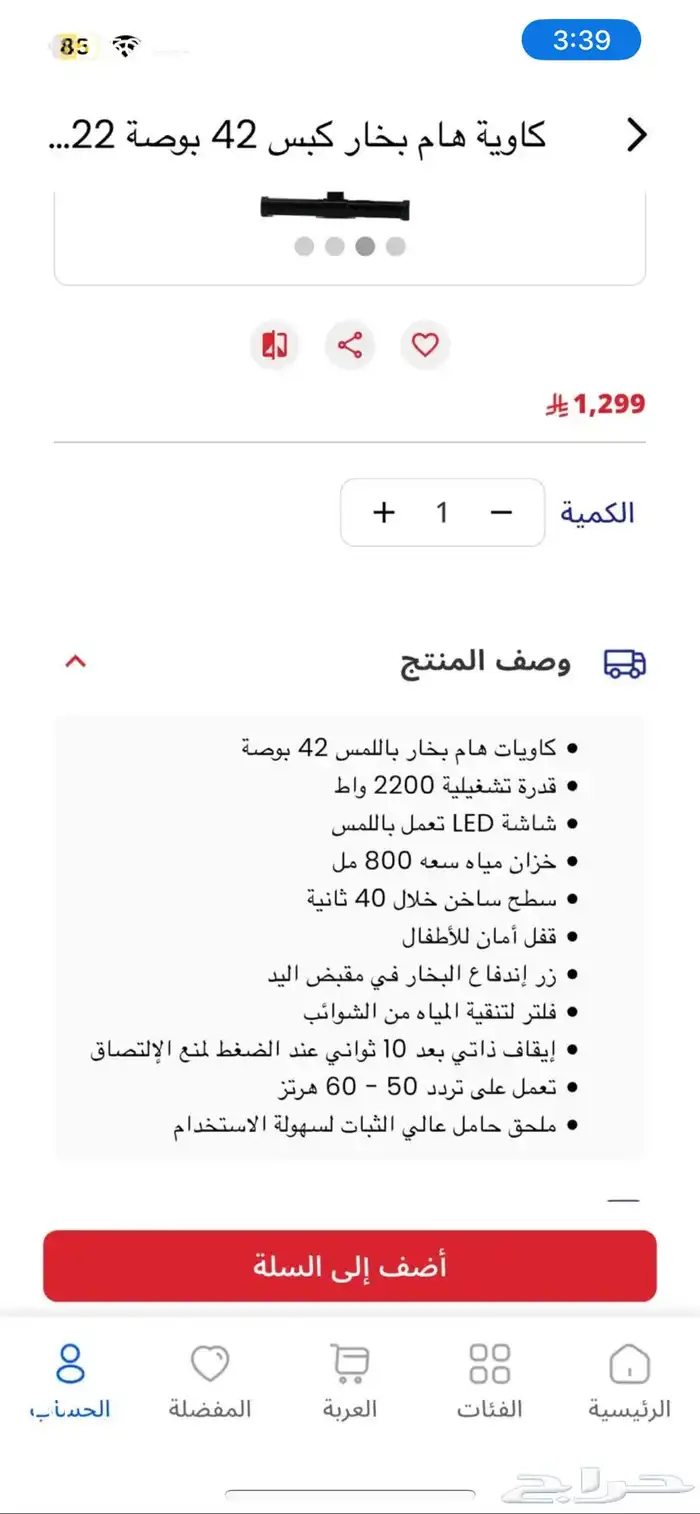The width and height of the screenshot is (700, 1514).
Task: Tap the black product image thumbnail
Action: [x=333, y=207]
